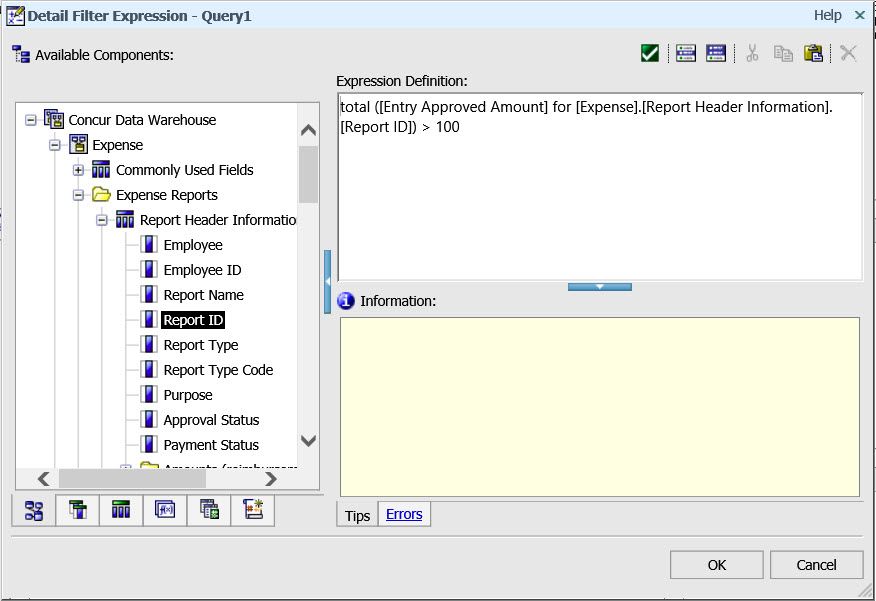Viewport: 876px width, 601px height.
Task: Click the tree's scroll-down arrow
Action: tap(308, 441)
